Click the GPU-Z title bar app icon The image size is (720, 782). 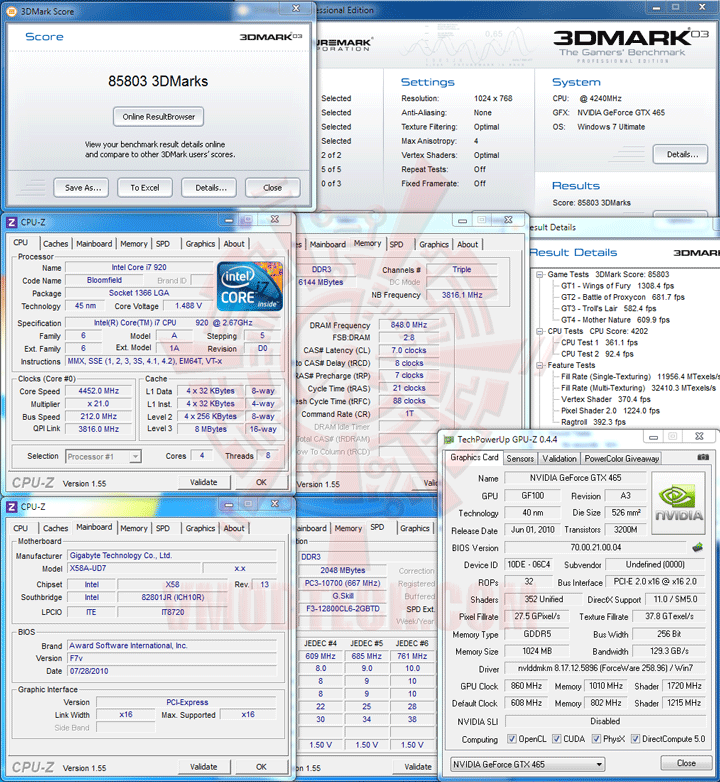[449, 439]
